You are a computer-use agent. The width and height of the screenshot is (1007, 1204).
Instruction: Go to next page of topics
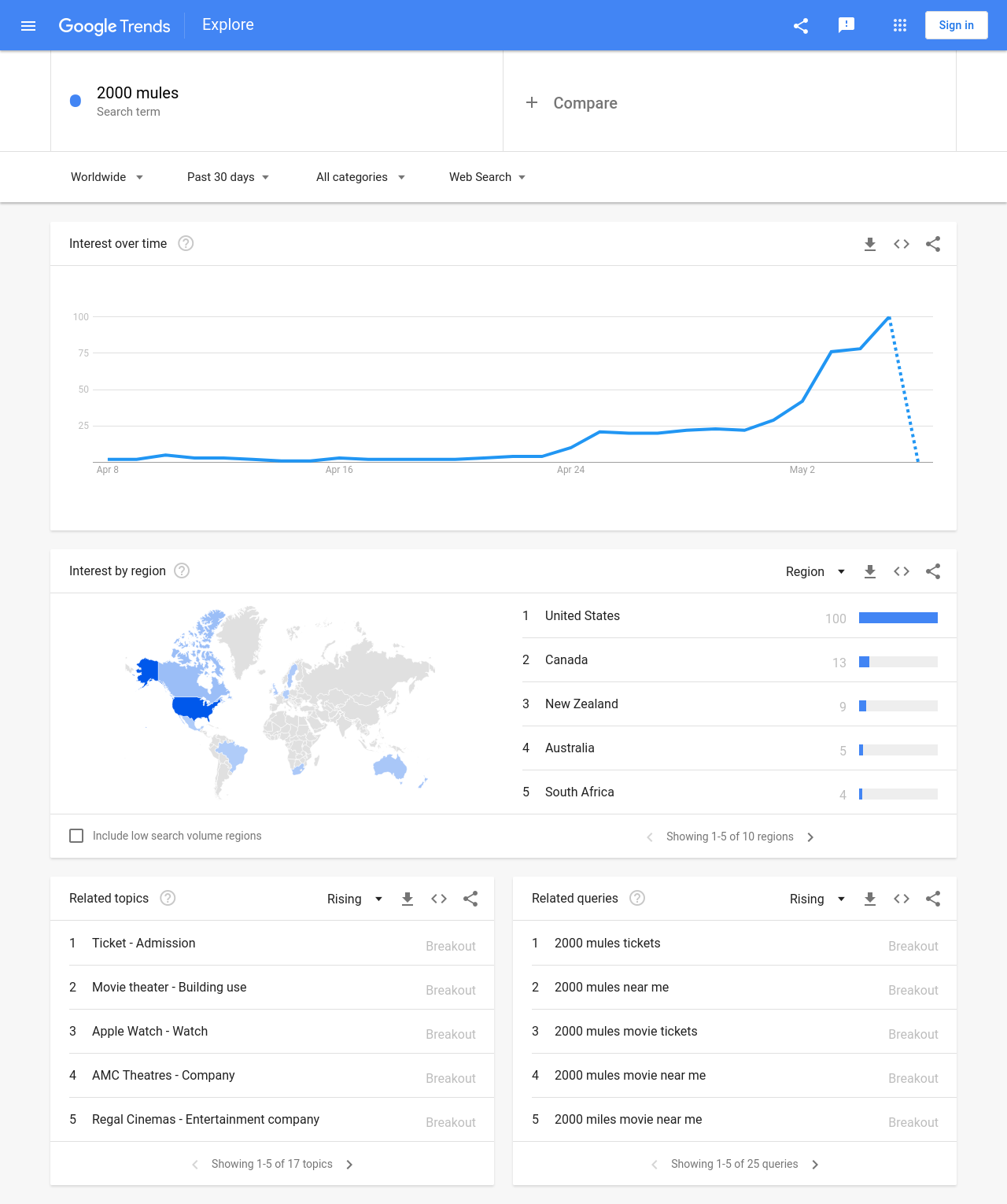[x=349, y=1165]
